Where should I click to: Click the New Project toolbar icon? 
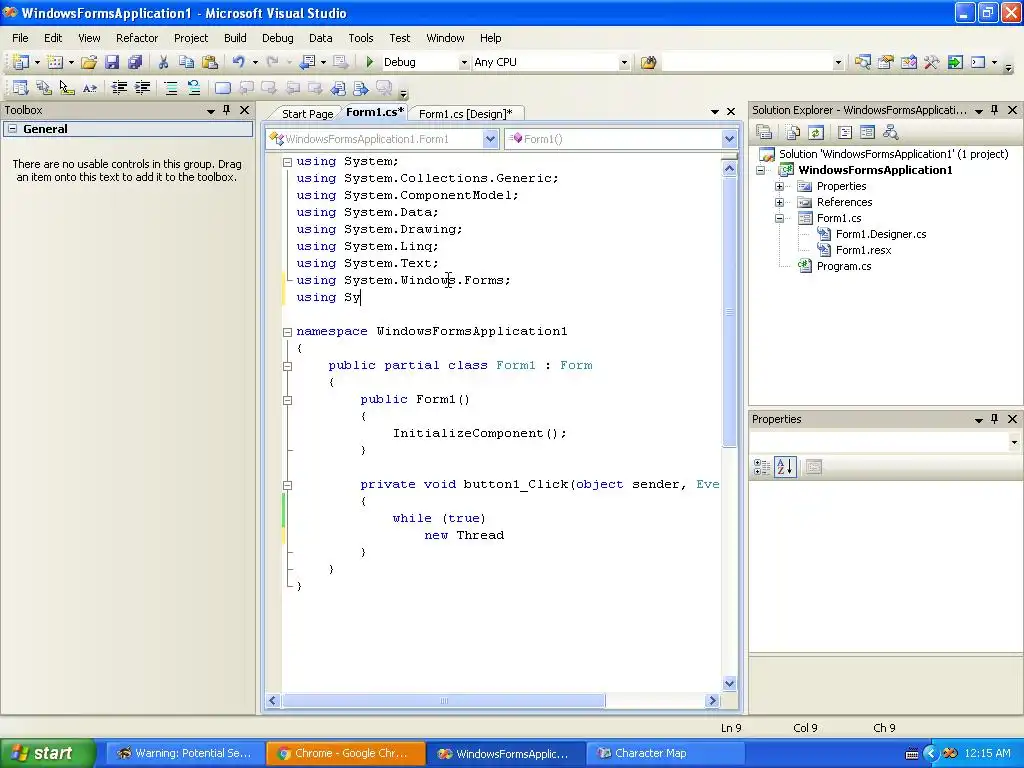(x=21, y=62)
